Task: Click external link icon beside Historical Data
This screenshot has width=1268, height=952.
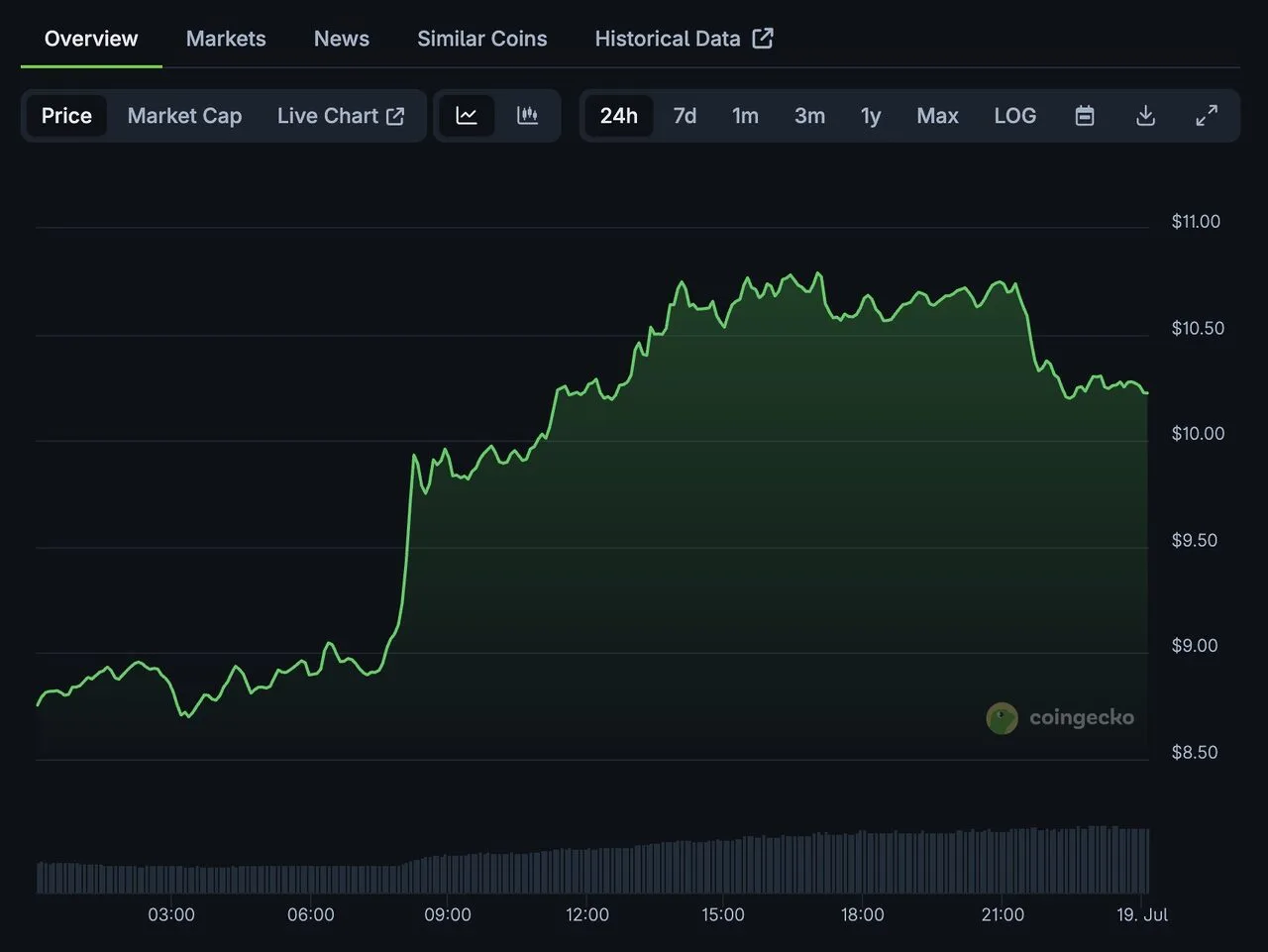Action: (x=763, y=38)
